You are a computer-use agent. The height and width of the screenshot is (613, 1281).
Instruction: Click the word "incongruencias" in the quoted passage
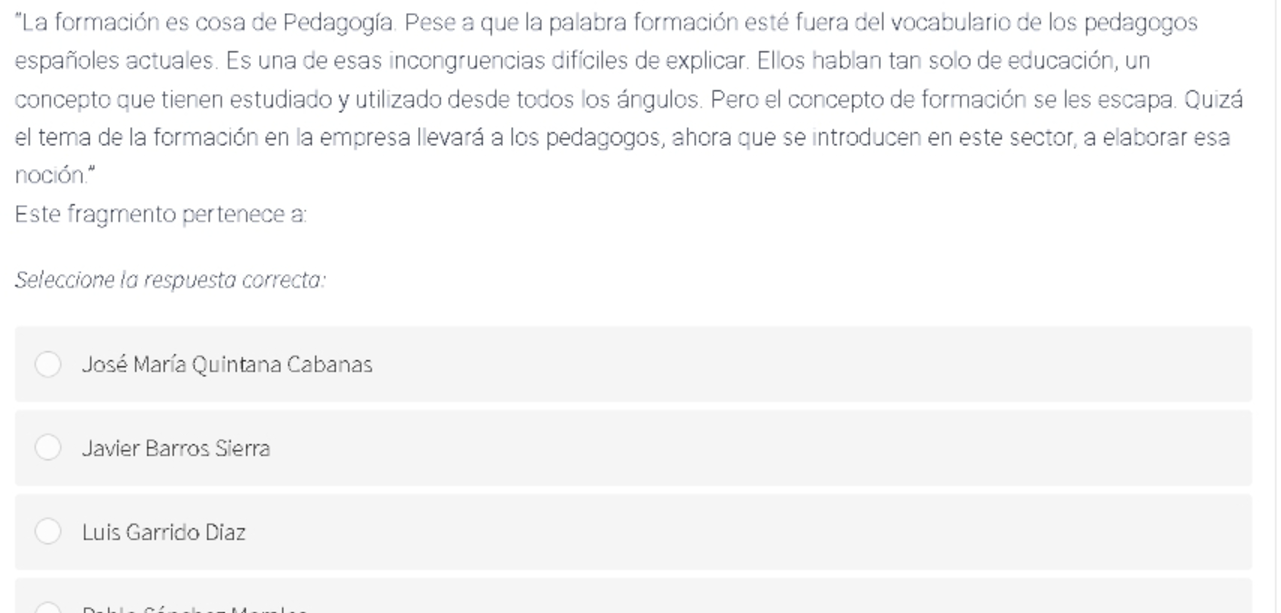[455, 61]
